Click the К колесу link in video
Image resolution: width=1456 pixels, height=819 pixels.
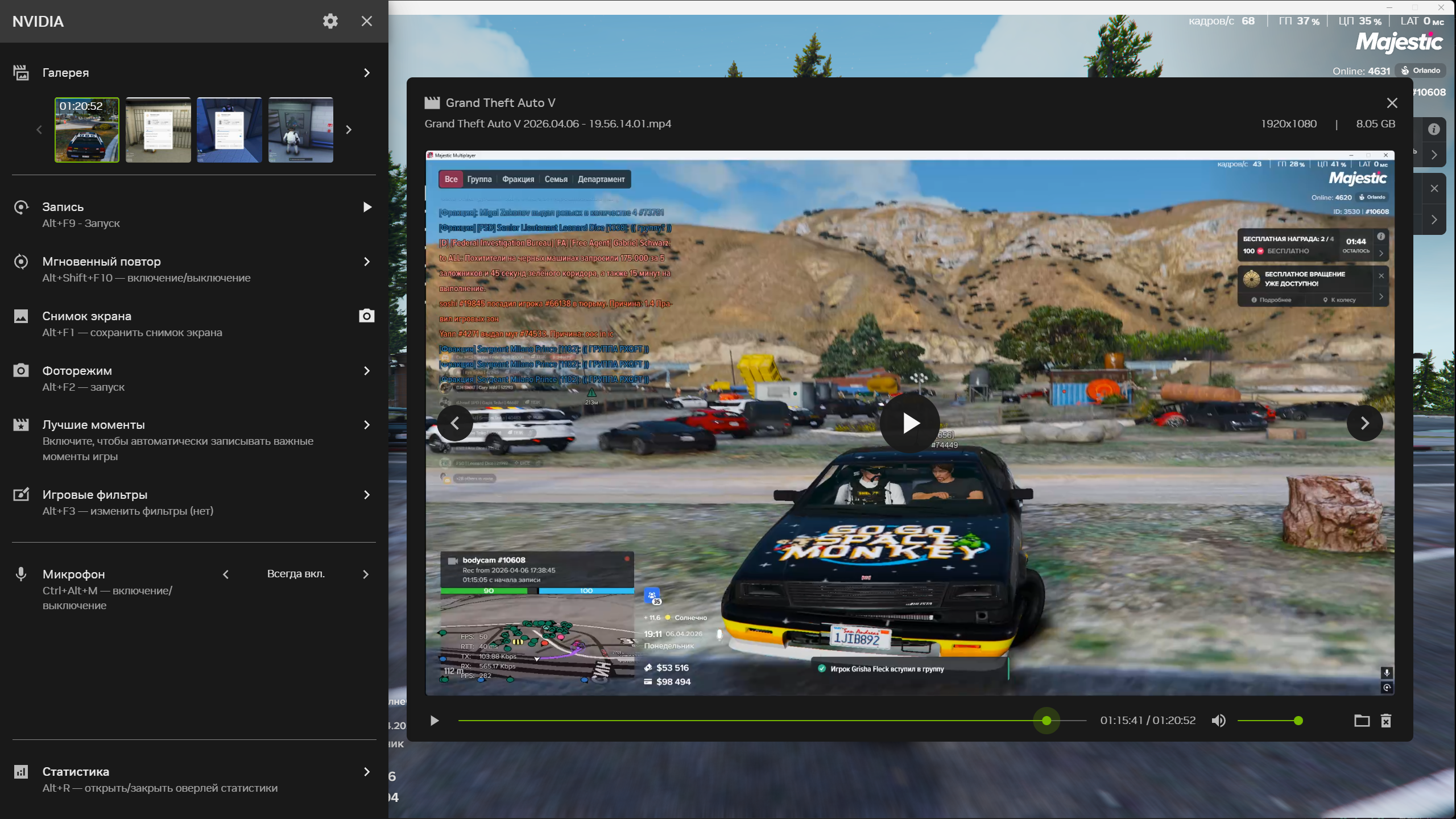[x=1339, y=300]
